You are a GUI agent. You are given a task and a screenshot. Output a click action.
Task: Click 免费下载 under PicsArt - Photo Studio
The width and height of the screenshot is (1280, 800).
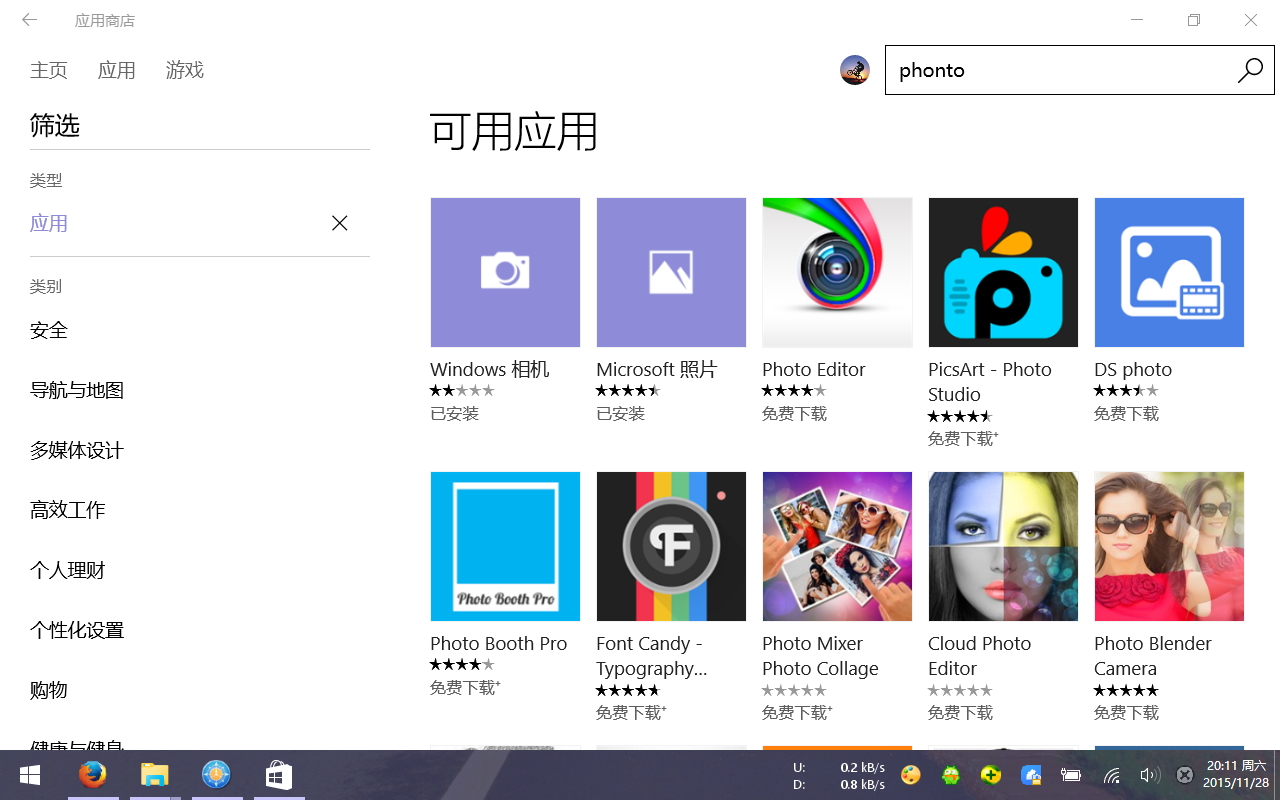pyautogui.click(x=963, y=439)
